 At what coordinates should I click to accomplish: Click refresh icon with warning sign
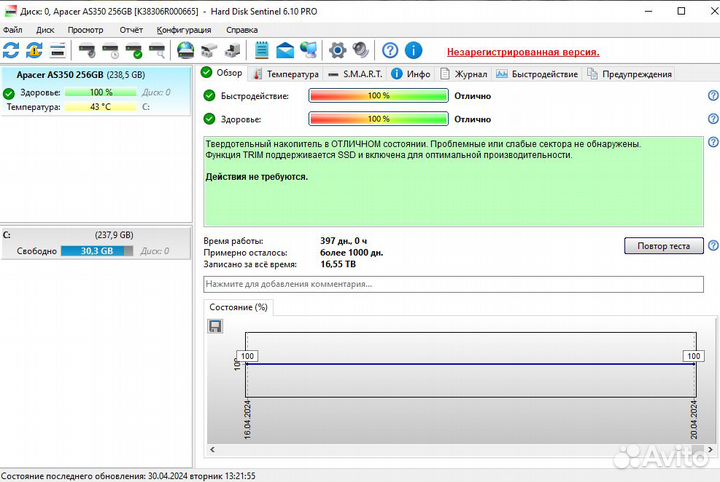(x=34, y=50)
